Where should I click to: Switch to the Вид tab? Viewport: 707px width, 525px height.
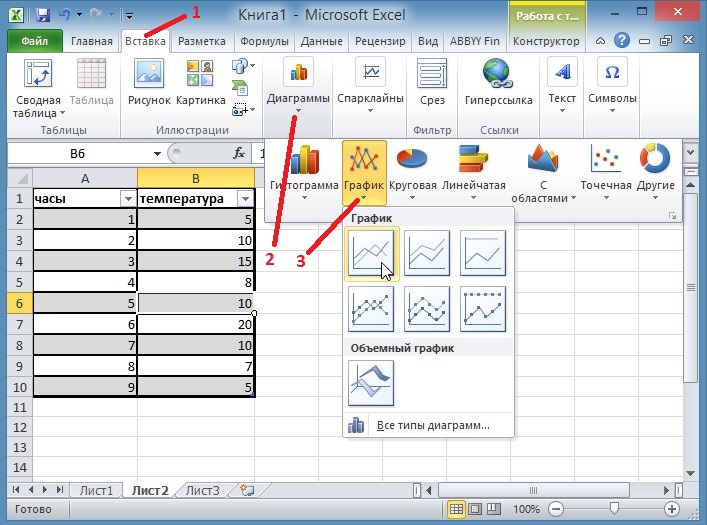click(x=427, y=41)
